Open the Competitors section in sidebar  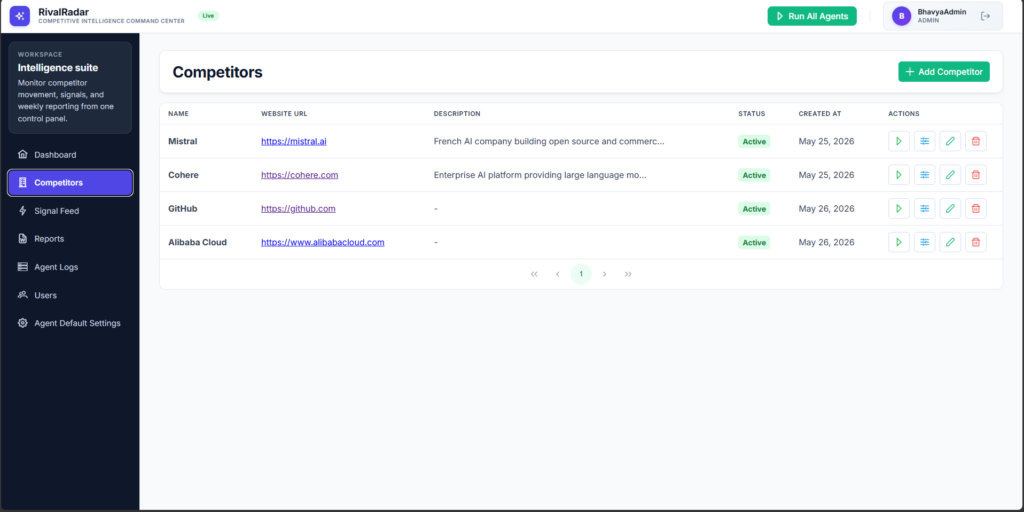[70, 183]
